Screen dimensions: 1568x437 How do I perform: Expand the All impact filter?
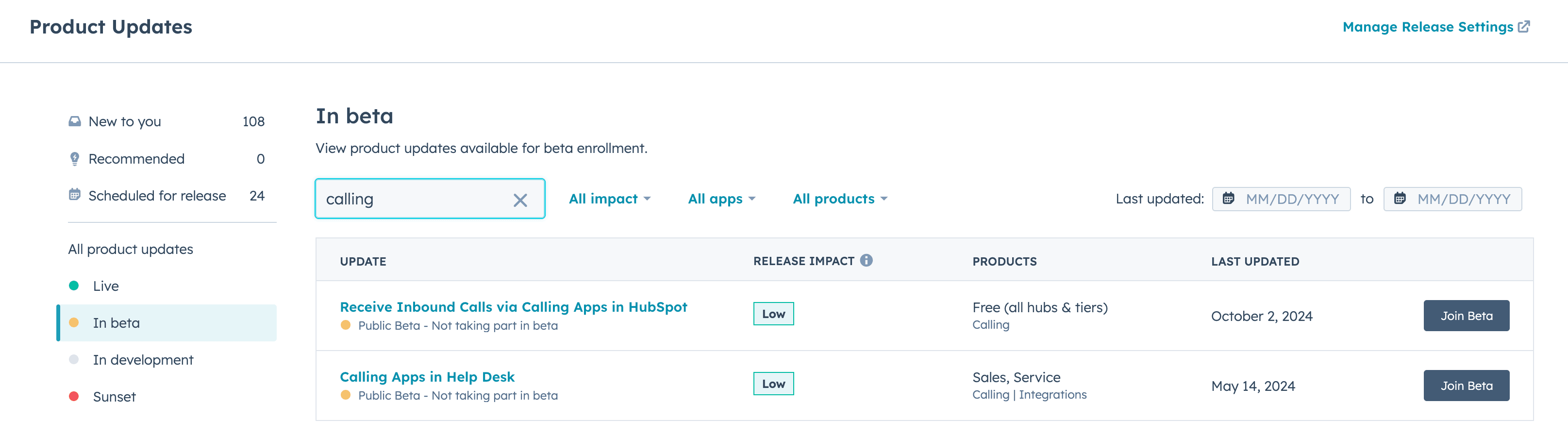(609, 199)
